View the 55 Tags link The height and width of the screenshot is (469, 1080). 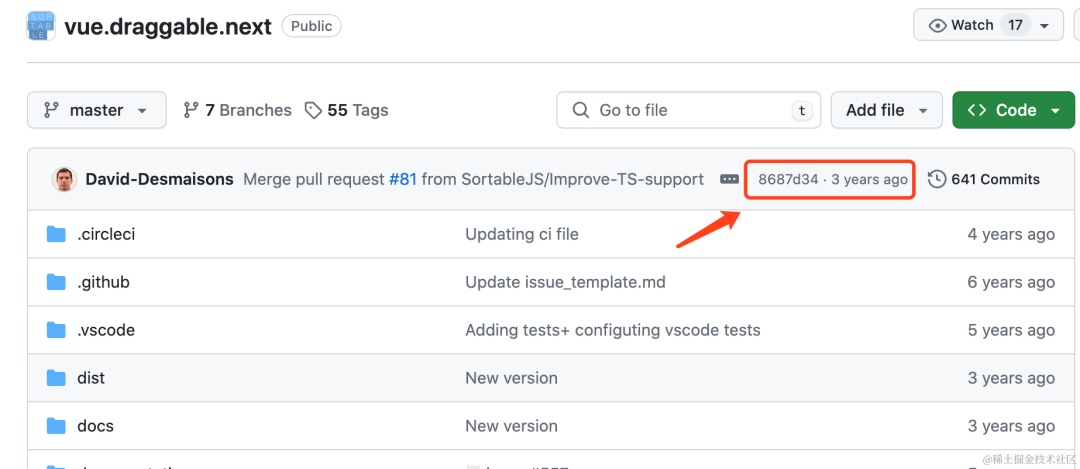[346, 110]
